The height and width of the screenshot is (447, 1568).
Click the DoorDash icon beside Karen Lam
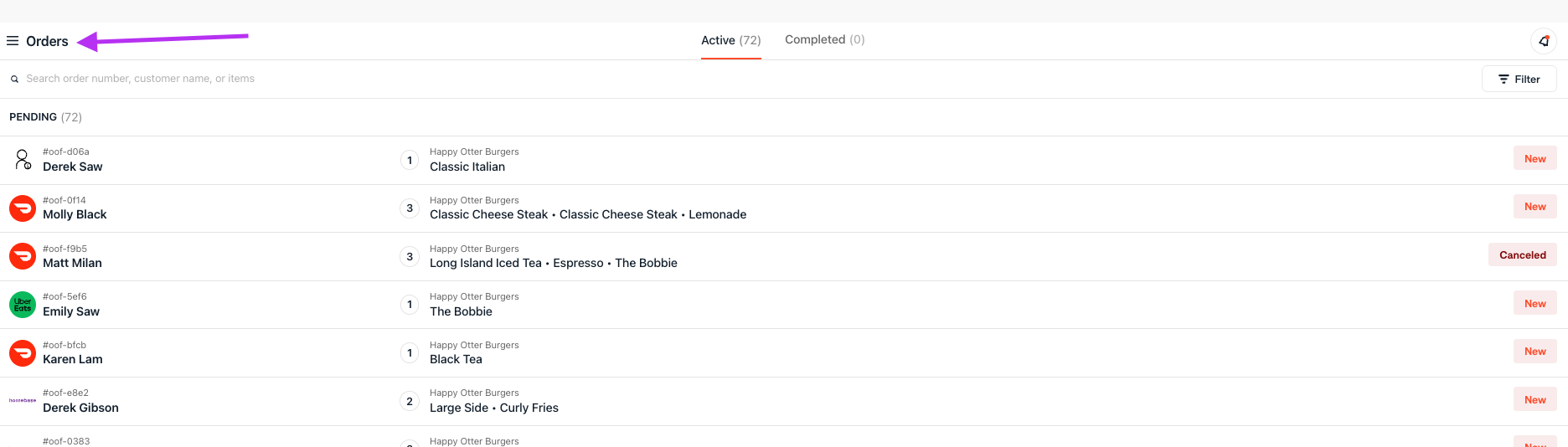pyautogui.click(x=23, y=353)
